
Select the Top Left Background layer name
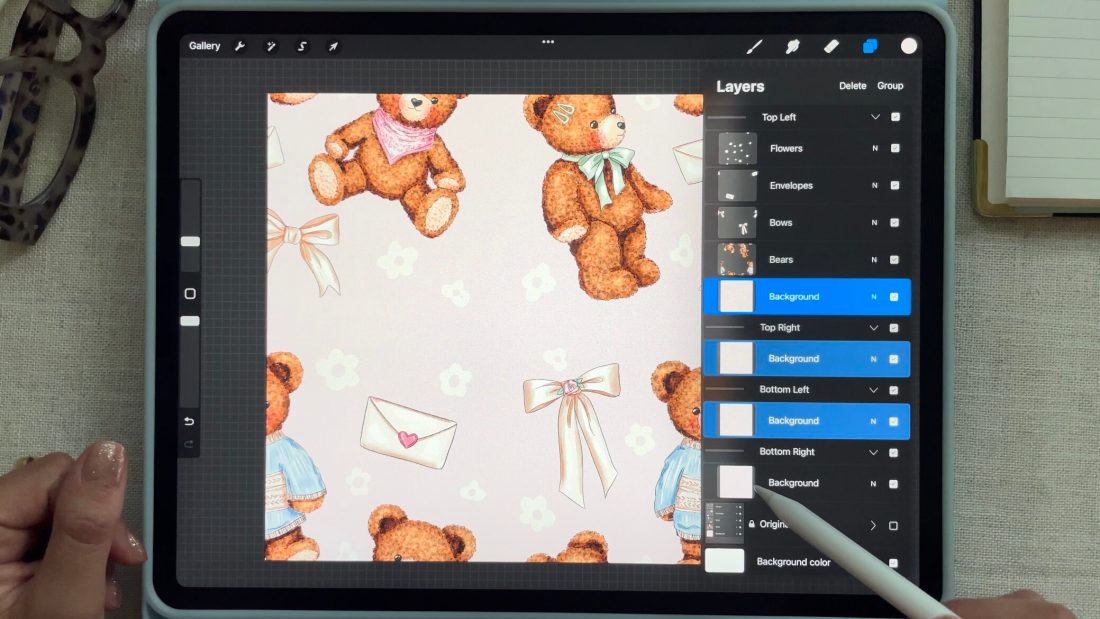pos(793,297)
